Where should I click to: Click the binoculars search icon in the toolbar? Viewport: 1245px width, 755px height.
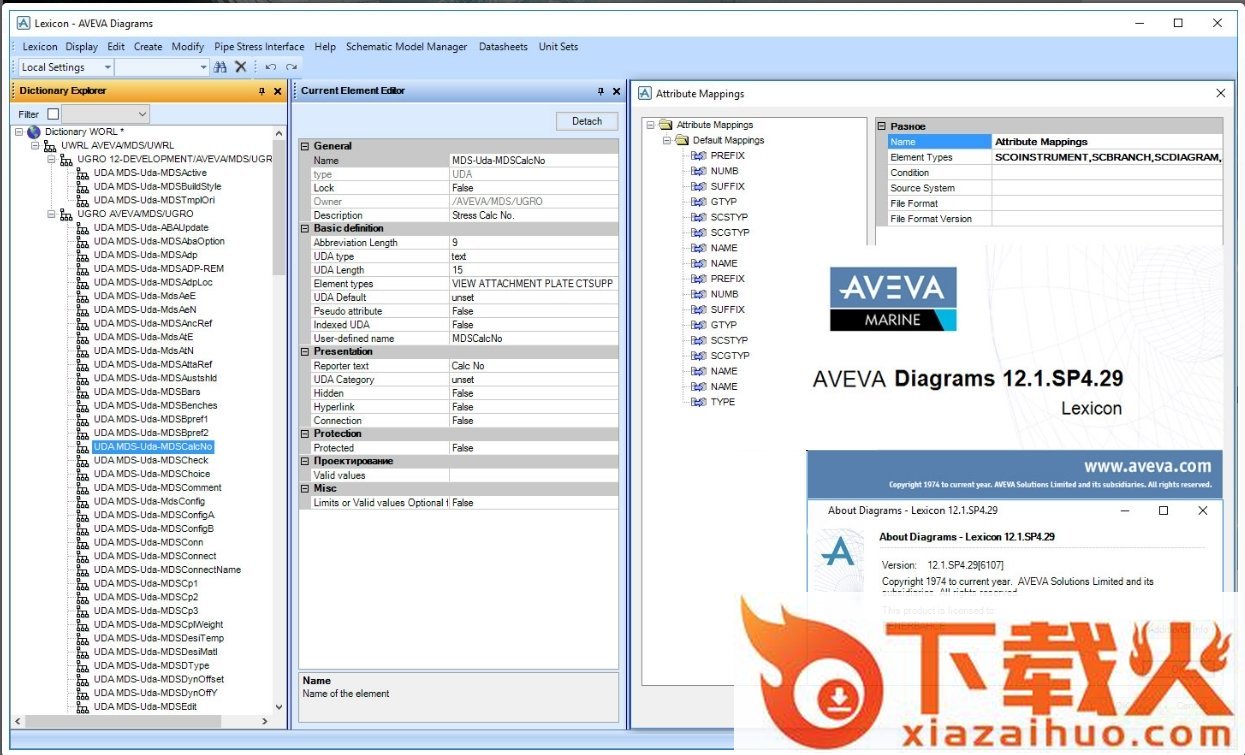coord(220,67)
